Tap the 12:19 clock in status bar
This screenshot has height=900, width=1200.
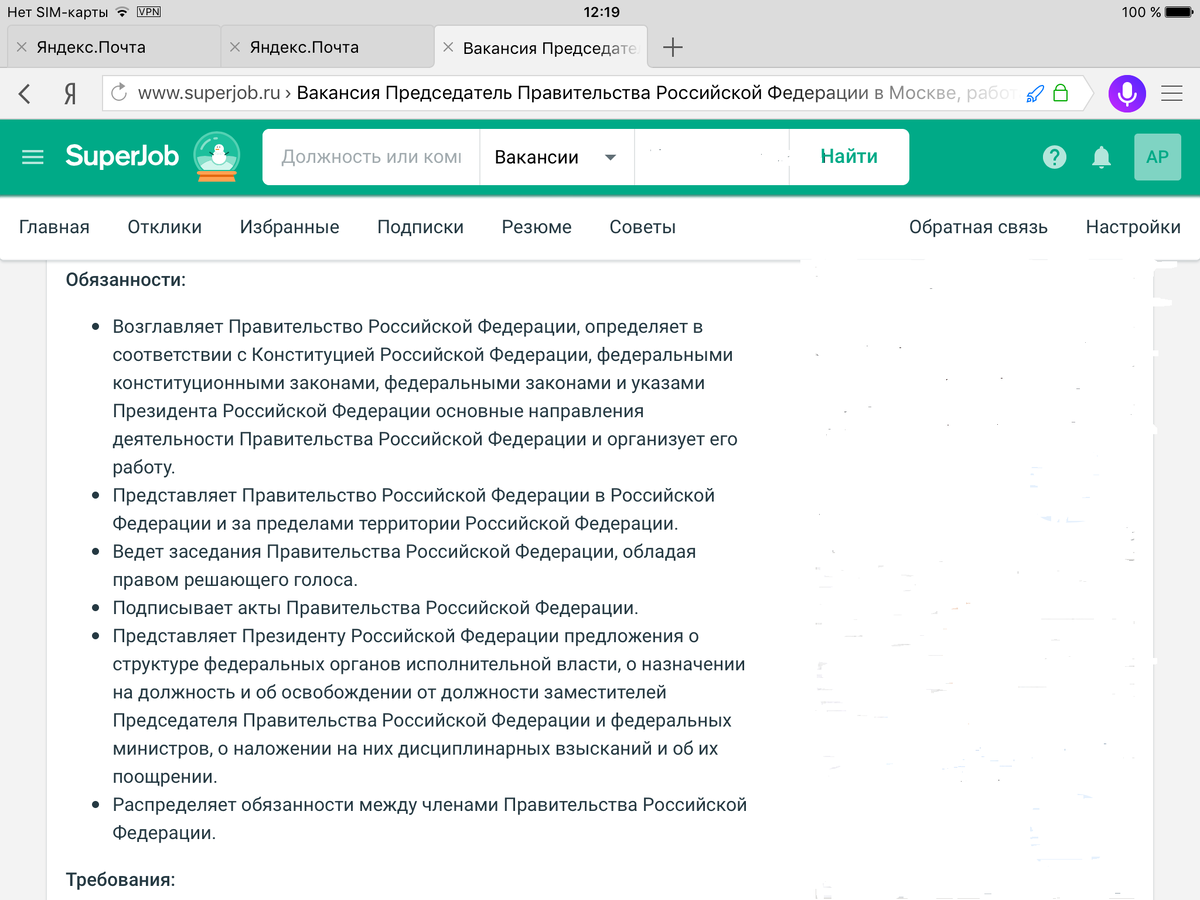click(600, 12)
